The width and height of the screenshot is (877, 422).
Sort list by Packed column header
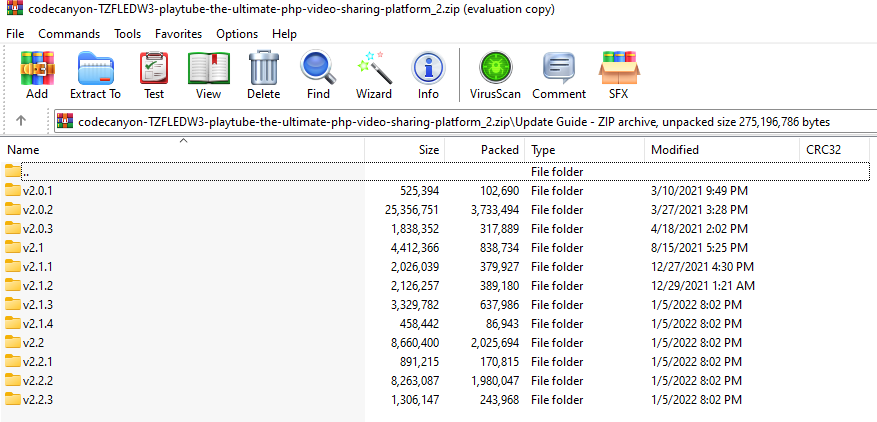tap(500, 150)
